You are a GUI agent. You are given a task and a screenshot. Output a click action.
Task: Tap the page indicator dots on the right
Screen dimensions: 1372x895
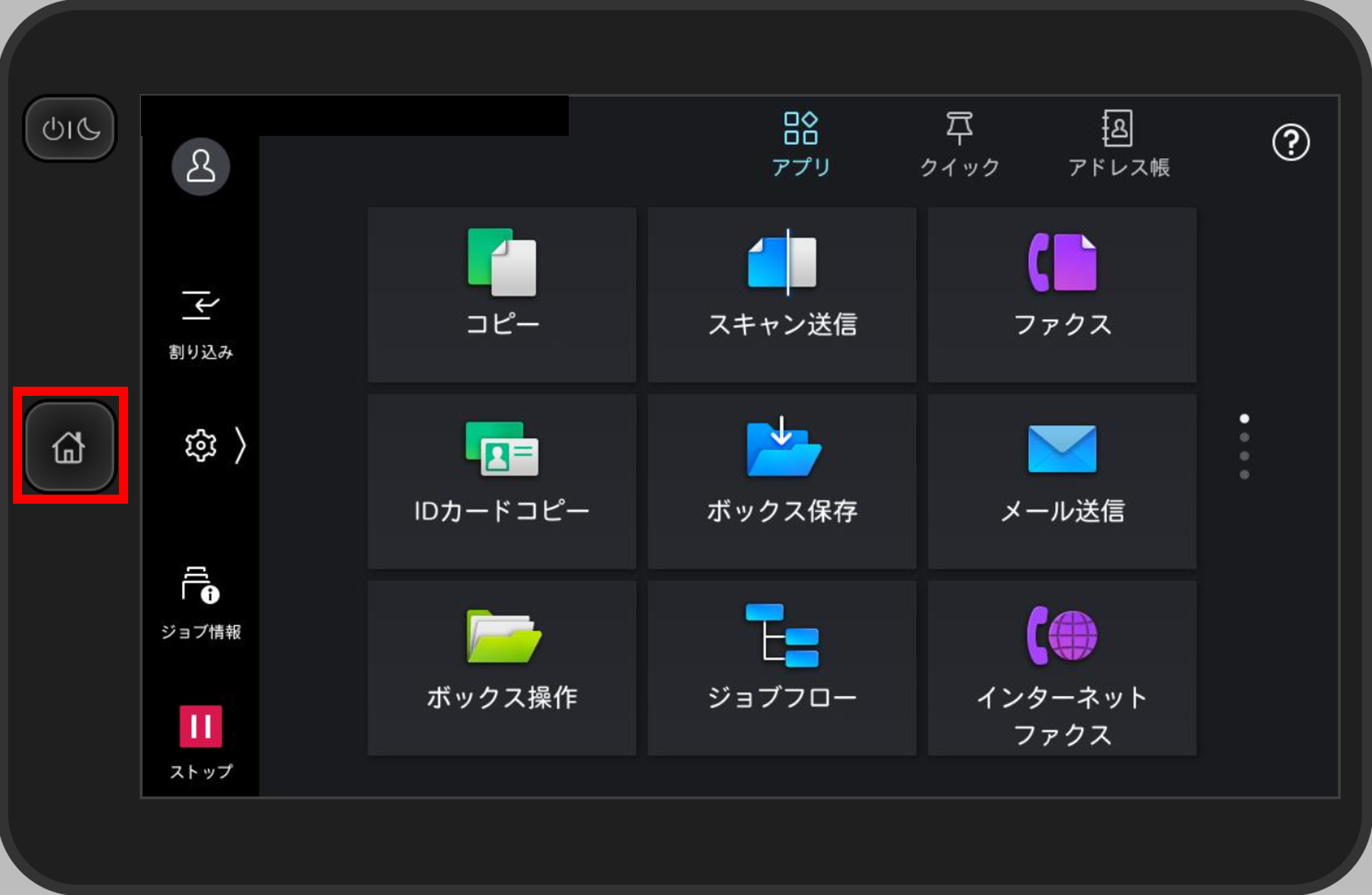(1245, 446)
